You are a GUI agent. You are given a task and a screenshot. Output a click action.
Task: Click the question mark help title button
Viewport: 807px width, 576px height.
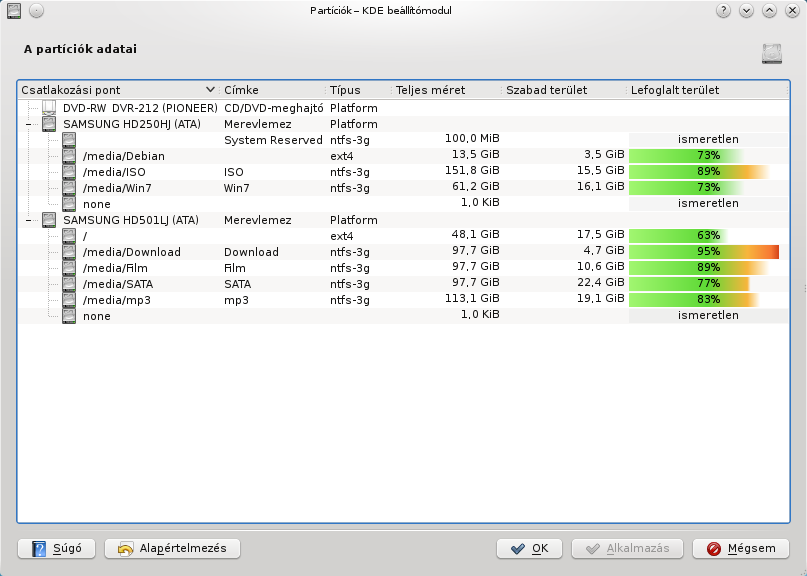pyautogui.click(x=723, y=10)
